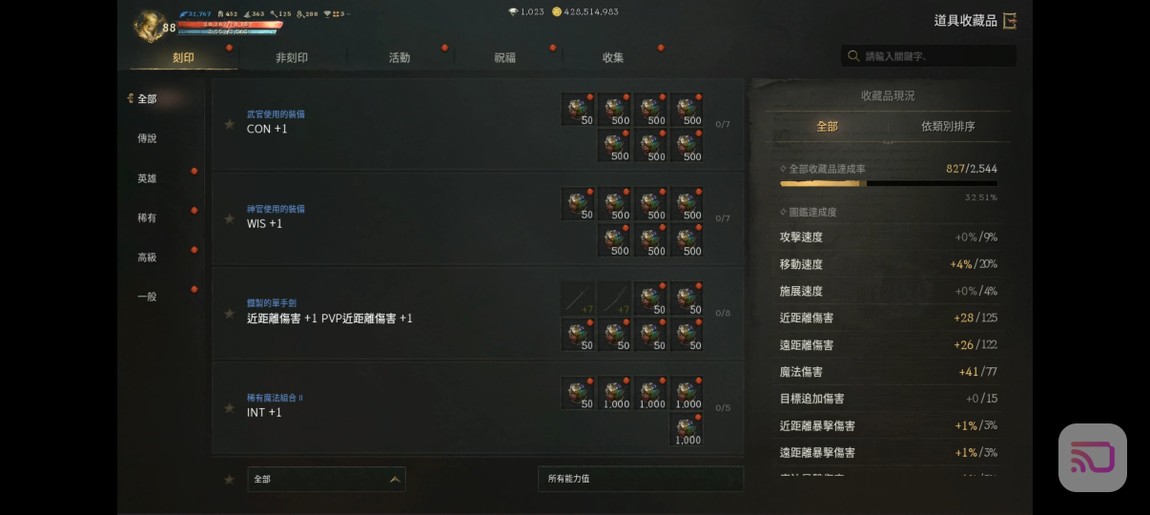Select first item box in CON +1 row
The width and height of the screenshot is (1150, 515).
point(578,109)
